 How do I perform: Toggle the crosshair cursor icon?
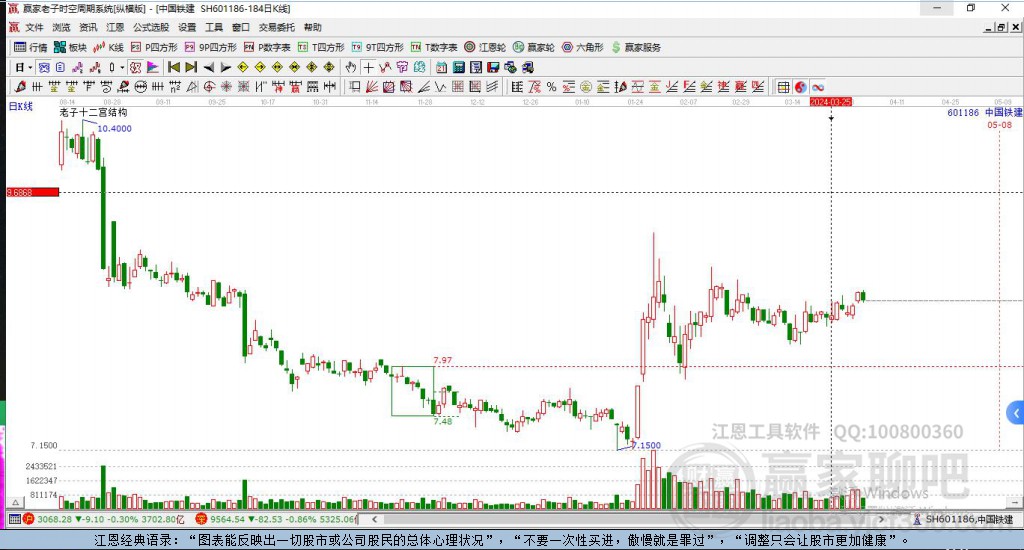[x=368, y=67]
